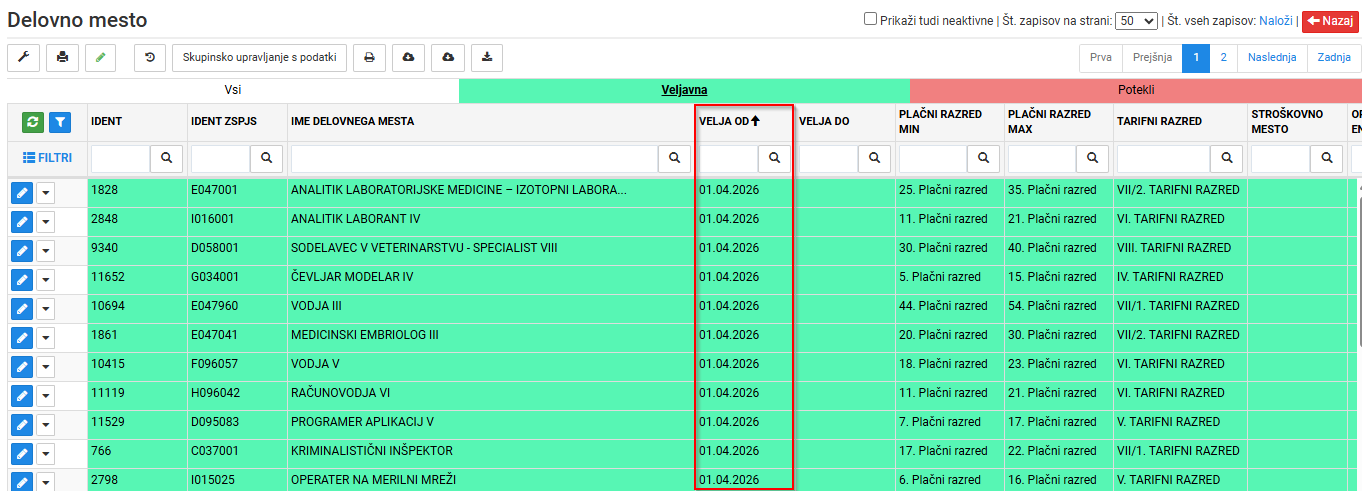Edit row 2848 ANALITIK LABORANT IV pencil icon
1362x491 pixels.
[x=22, y=222]
